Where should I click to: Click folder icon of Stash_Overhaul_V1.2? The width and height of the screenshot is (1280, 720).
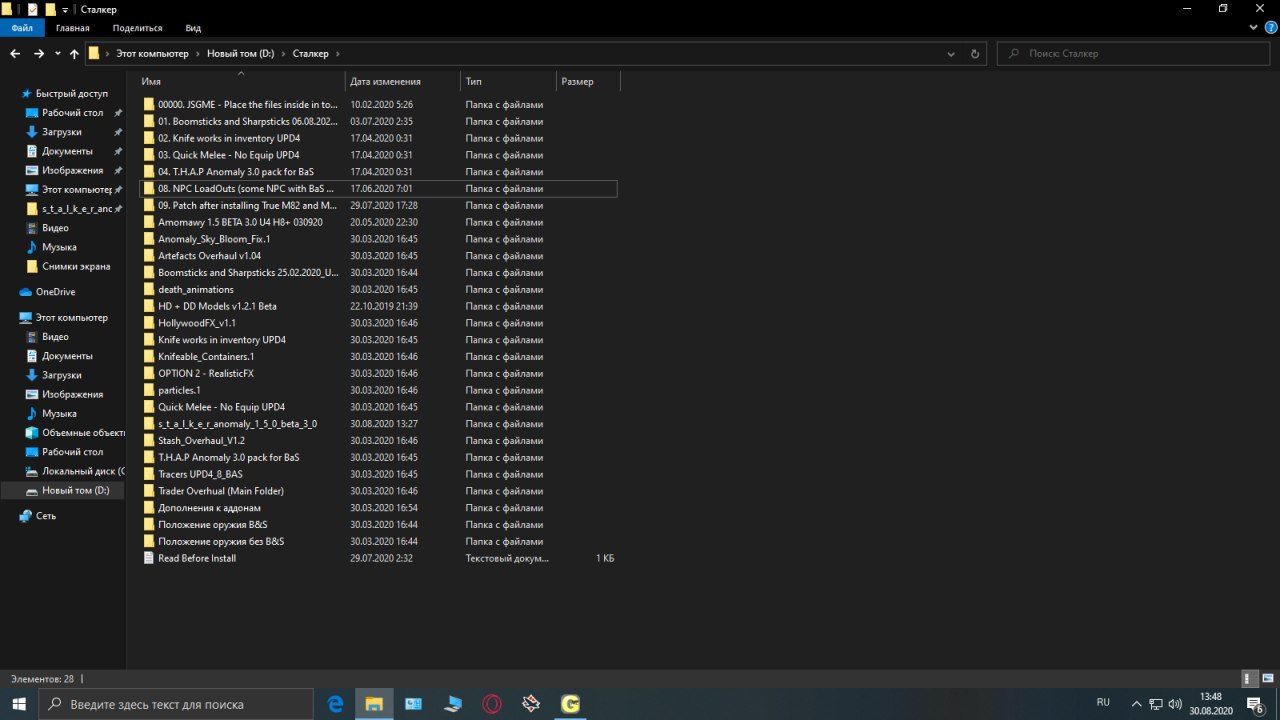pyautogui.click(x=149, y=441)
